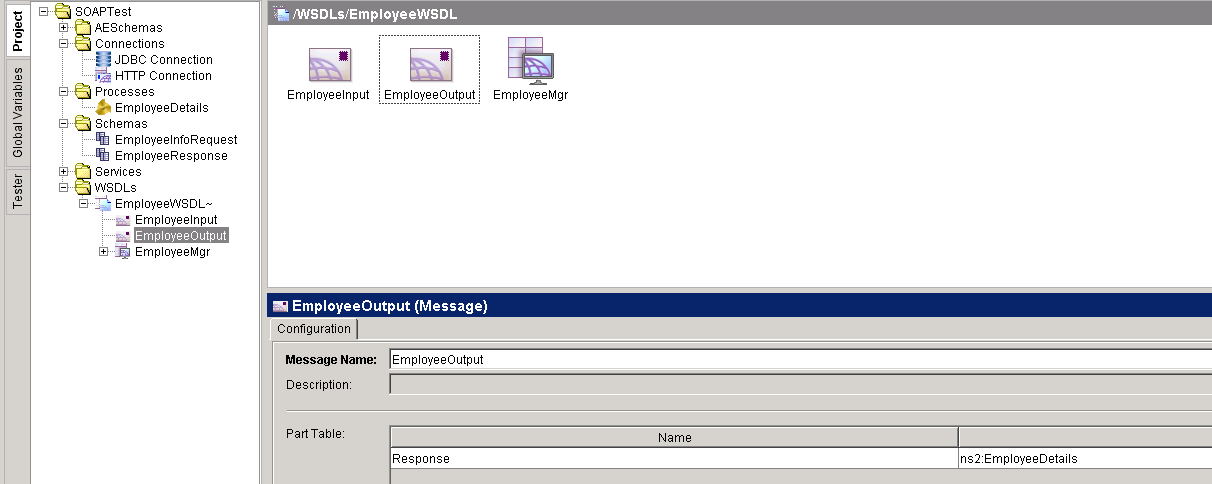The width and height of the screenshot is (1212, 484).
Task: Select HTTP Connection in the project tree
Action: pos(163,76)
